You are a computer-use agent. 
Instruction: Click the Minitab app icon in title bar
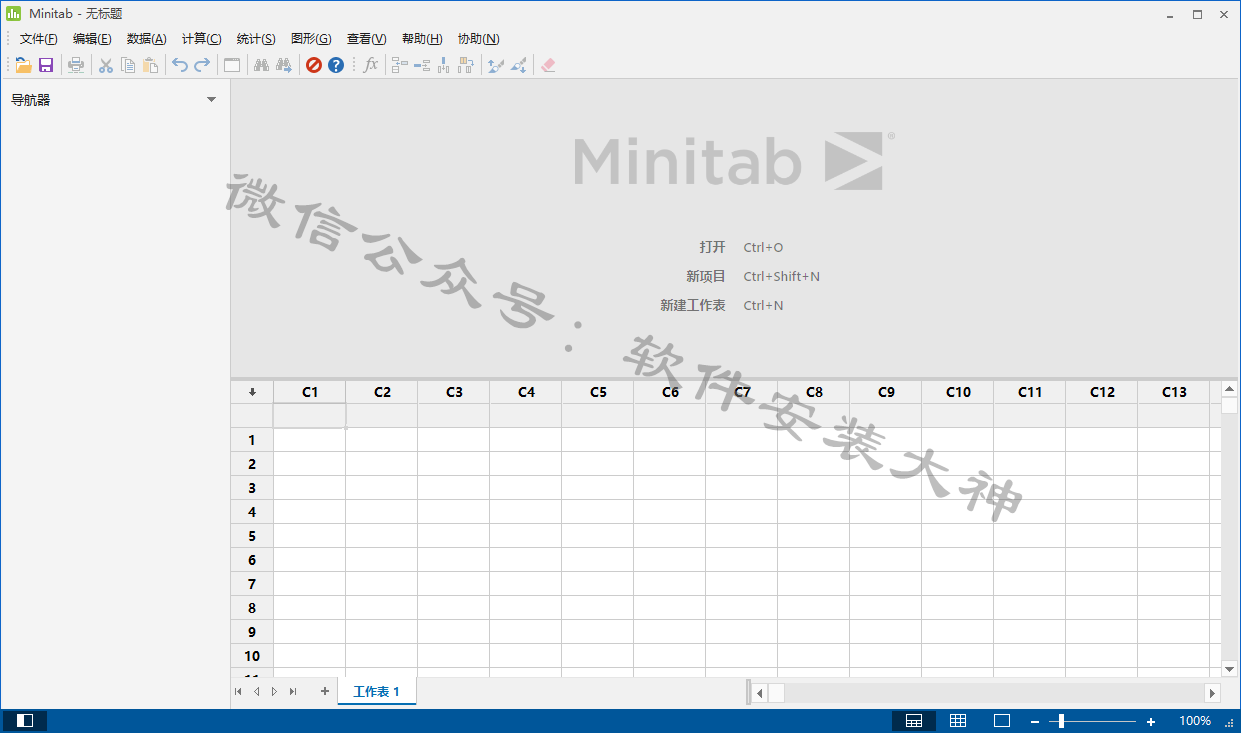[13, 14]
